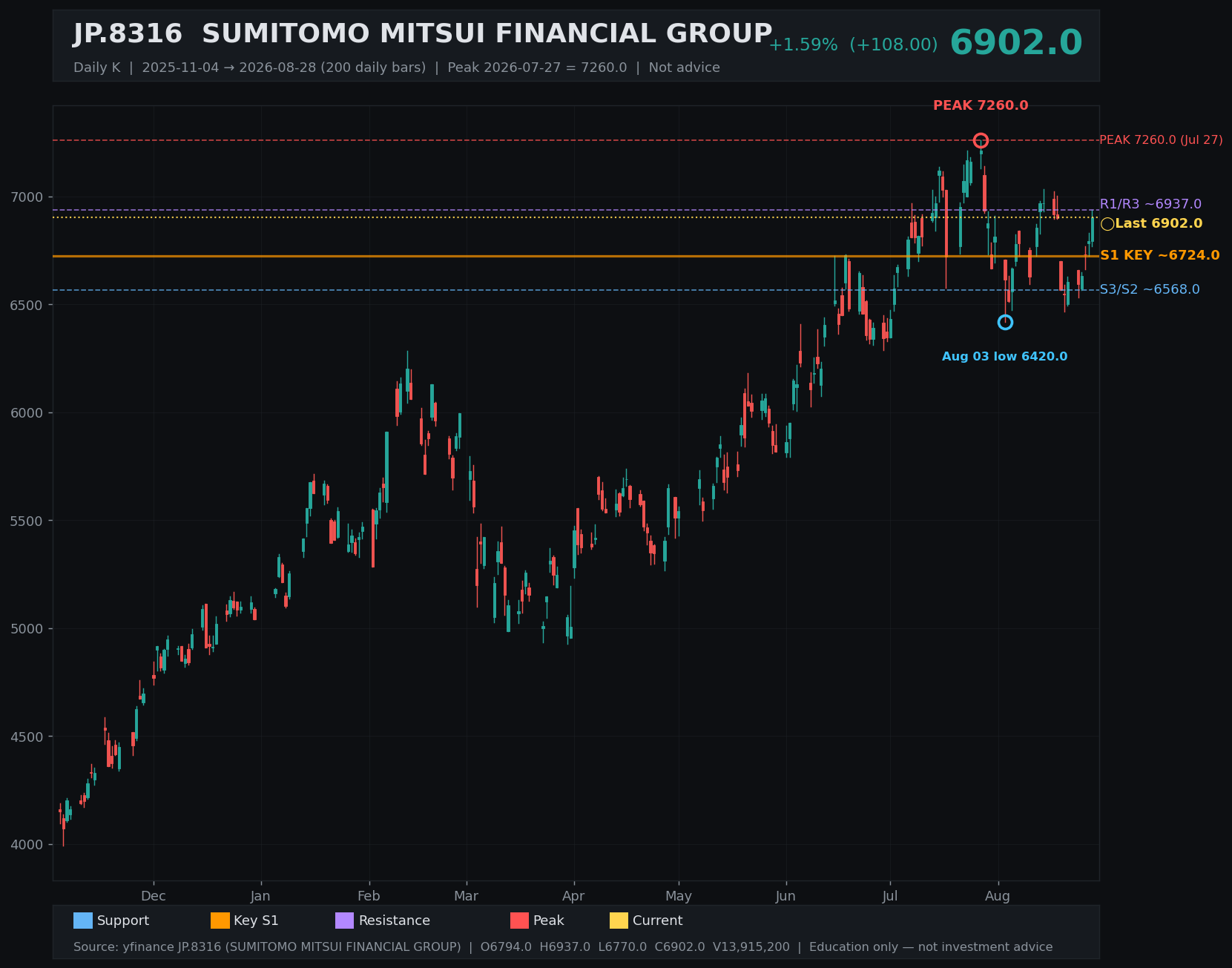Click the "S1 KEY ~6724.0" label

click(1159, 256)
